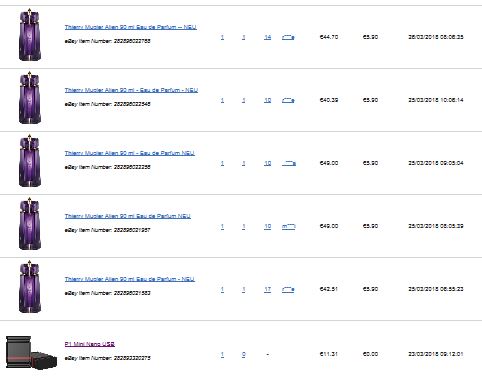View the 14 bids link
Screen dimensions: 482x387
click(267, 37)
